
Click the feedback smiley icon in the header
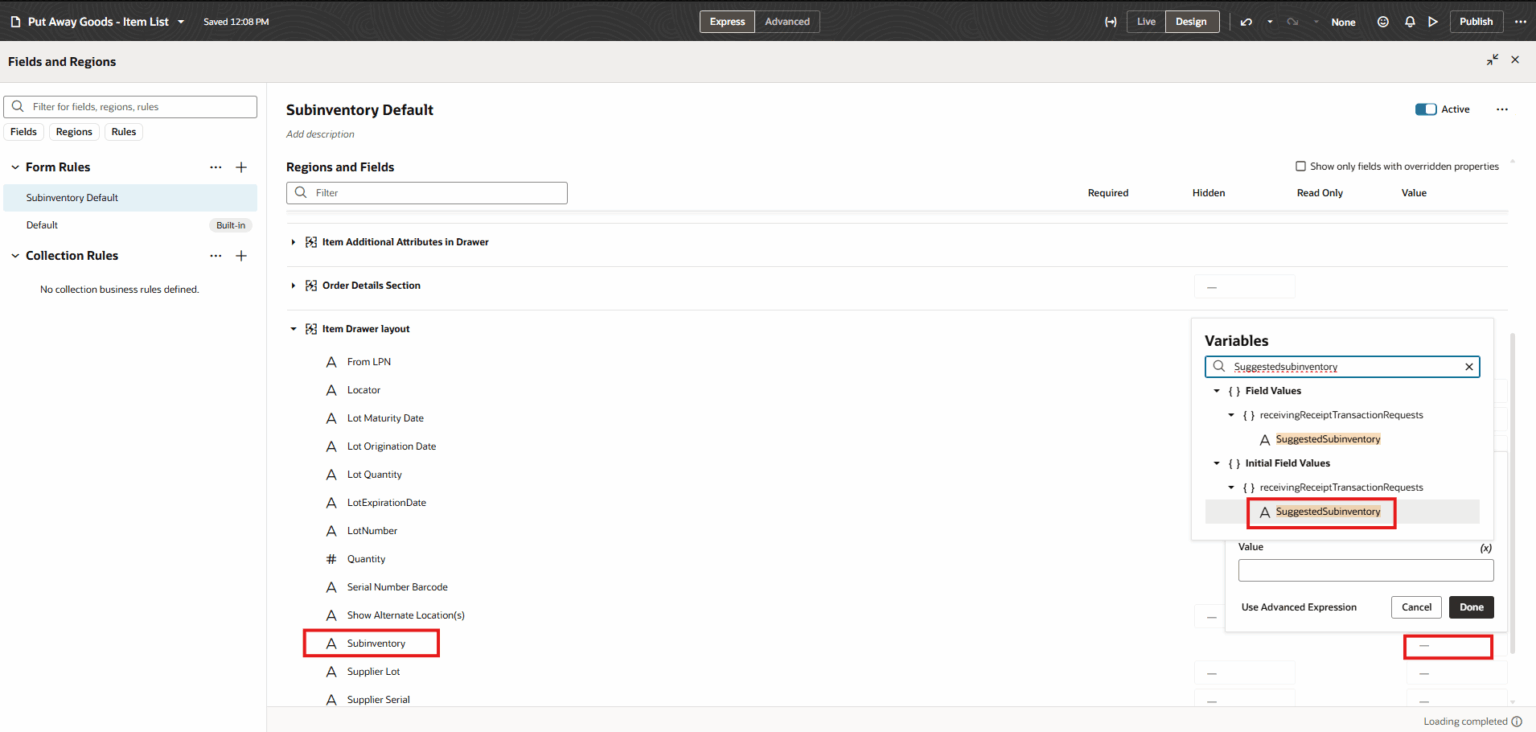(x=1383, y=21)
